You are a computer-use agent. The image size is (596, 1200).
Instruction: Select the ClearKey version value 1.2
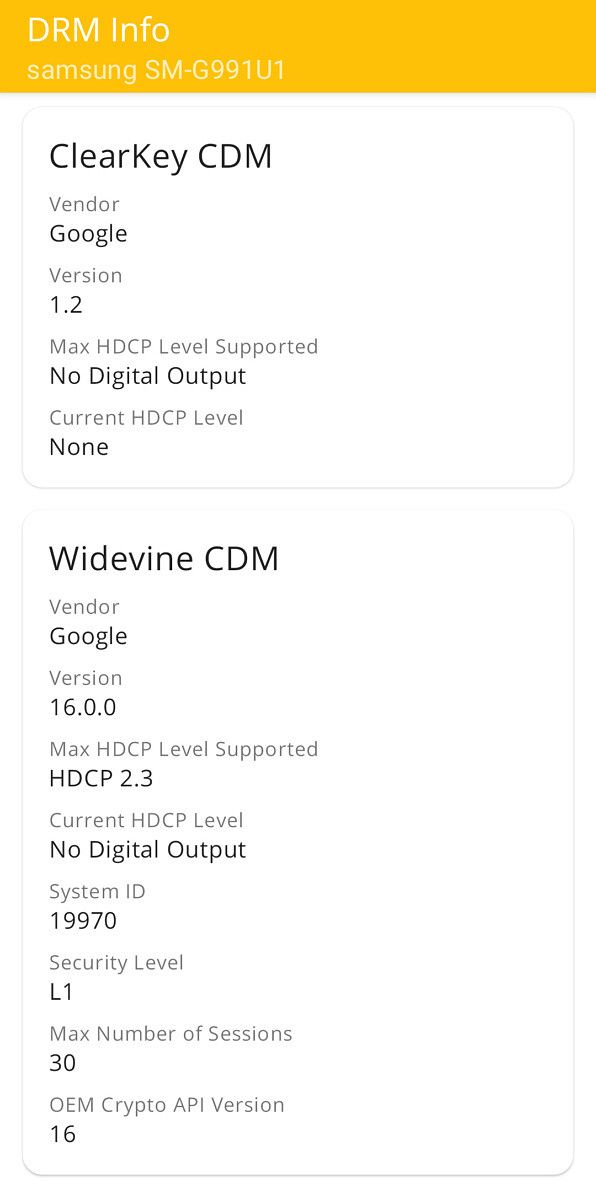coord(66,304)
